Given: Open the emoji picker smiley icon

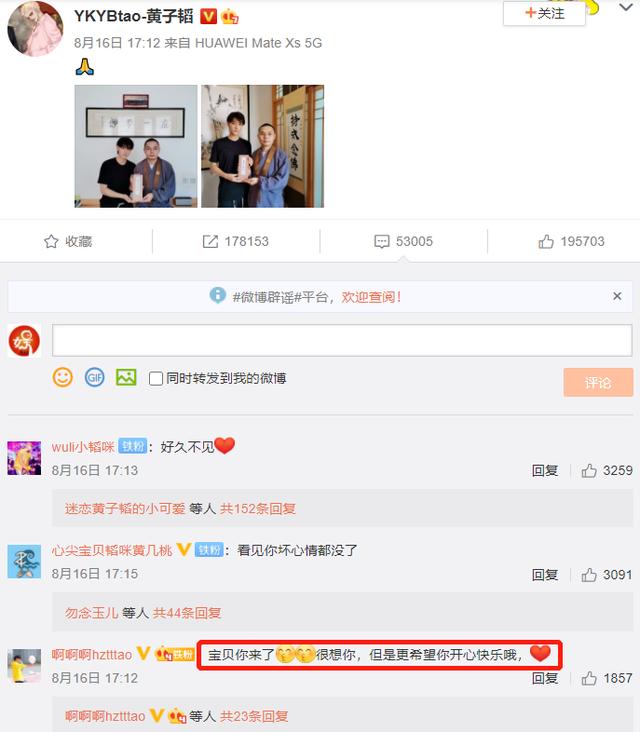Looking at the screenshot, I should (x=63, y=377).
